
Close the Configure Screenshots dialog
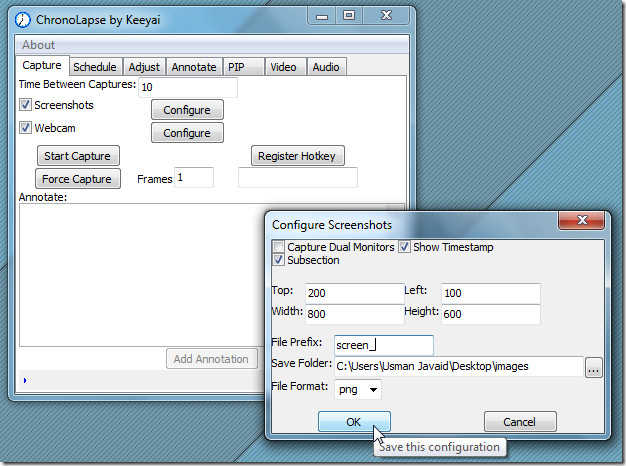click(x=582, y=220)
